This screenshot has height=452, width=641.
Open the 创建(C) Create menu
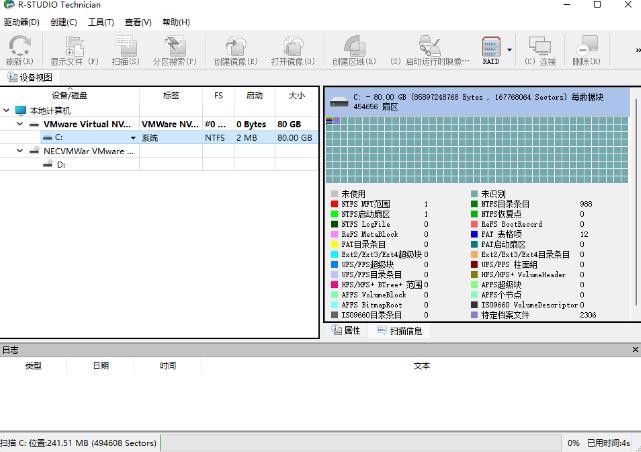[x=63, y=22]
